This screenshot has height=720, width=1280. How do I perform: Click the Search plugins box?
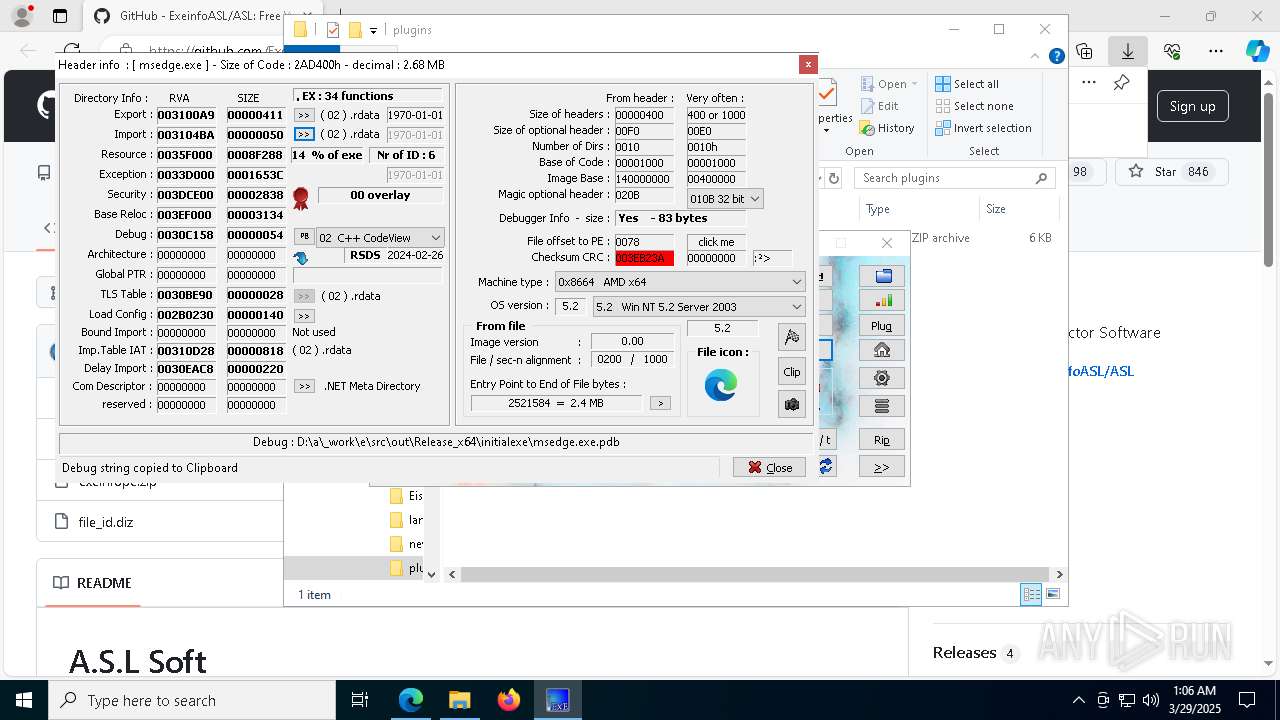click(x=954, y=178)
